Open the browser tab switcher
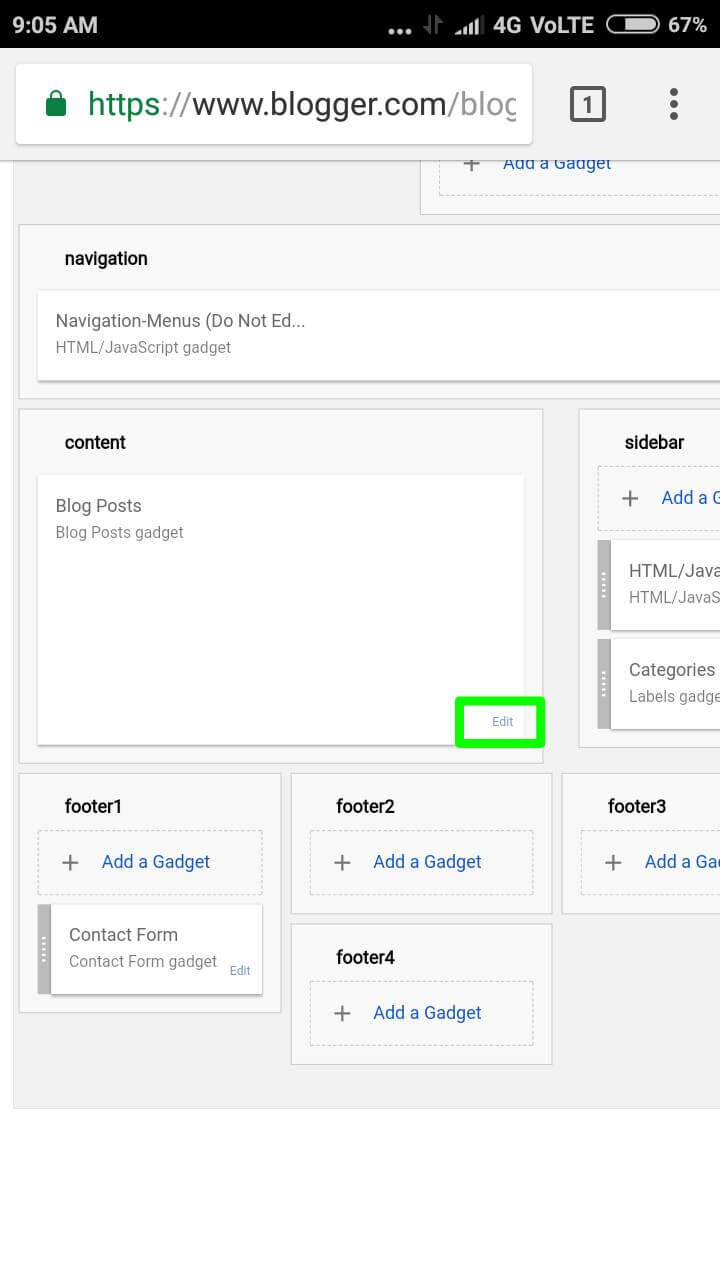Viewport: 720px width, 1280px height. coord(588,103)
